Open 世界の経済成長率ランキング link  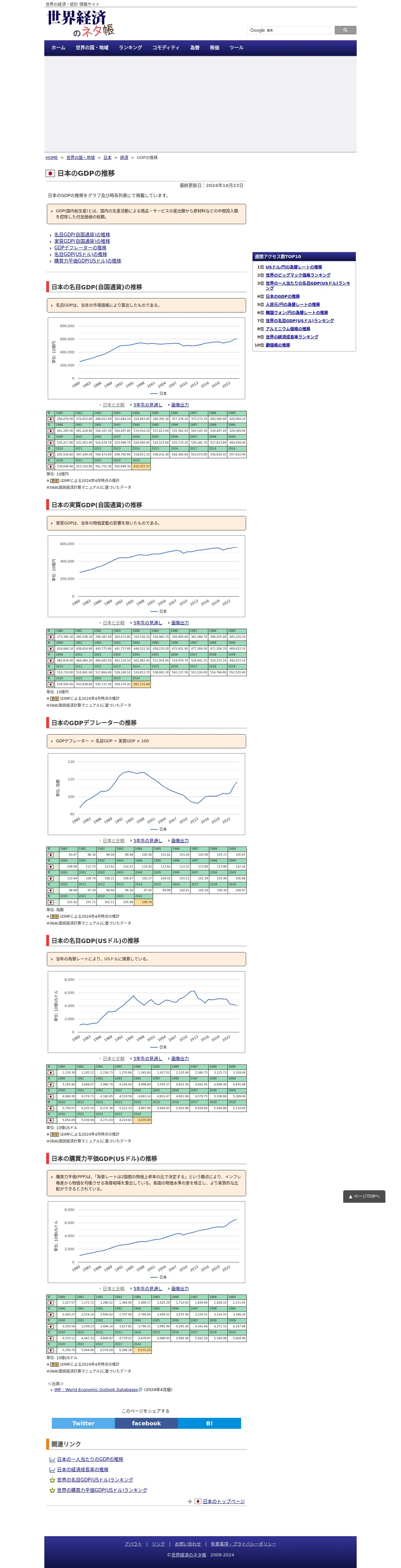point(292,337)
